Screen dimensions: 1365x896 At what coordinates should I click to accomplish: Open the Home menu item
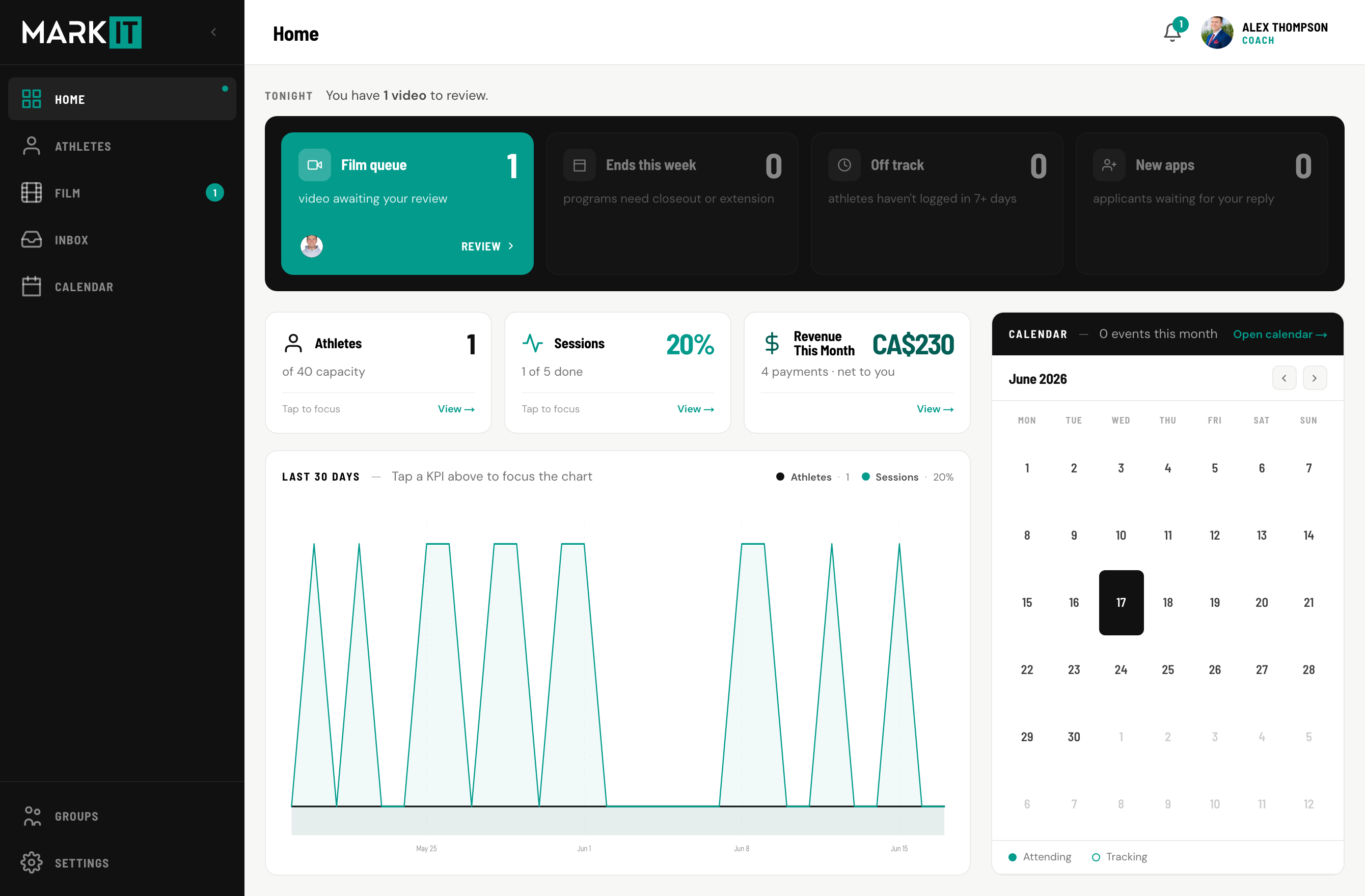coord(122,99)
